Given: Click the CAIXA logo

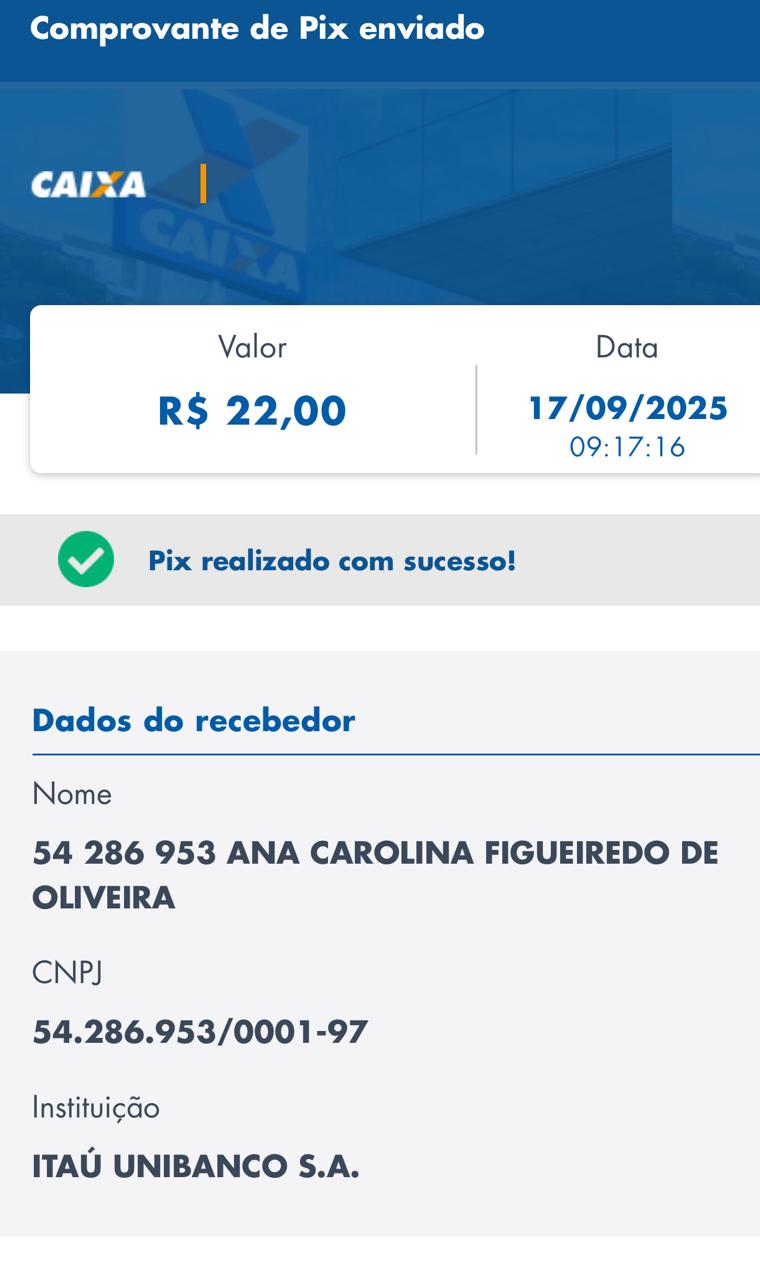Looking at the screenshot, I should [x=88, y=185].
